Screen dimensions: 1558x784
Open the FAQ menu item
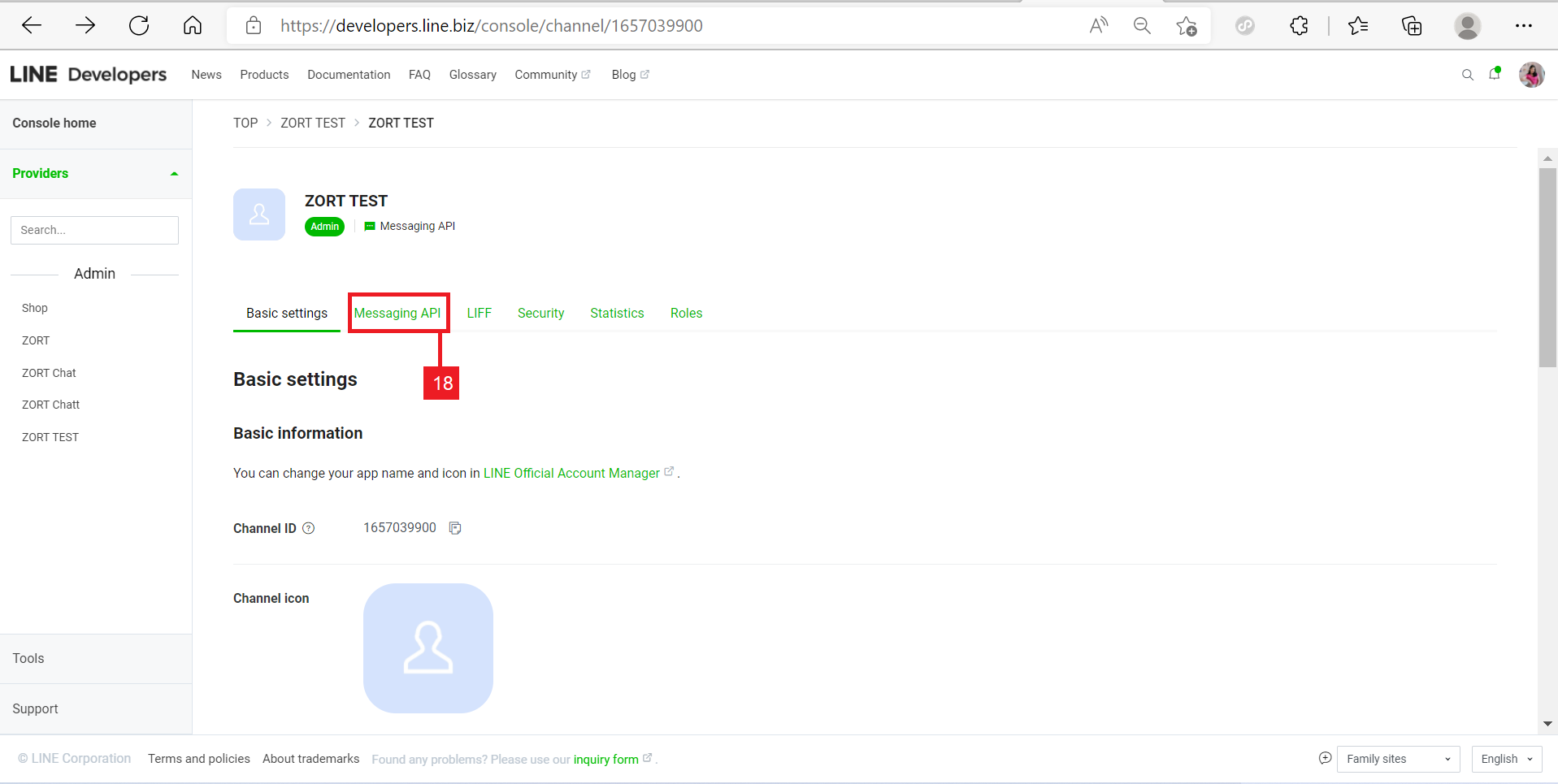[419, 75]
